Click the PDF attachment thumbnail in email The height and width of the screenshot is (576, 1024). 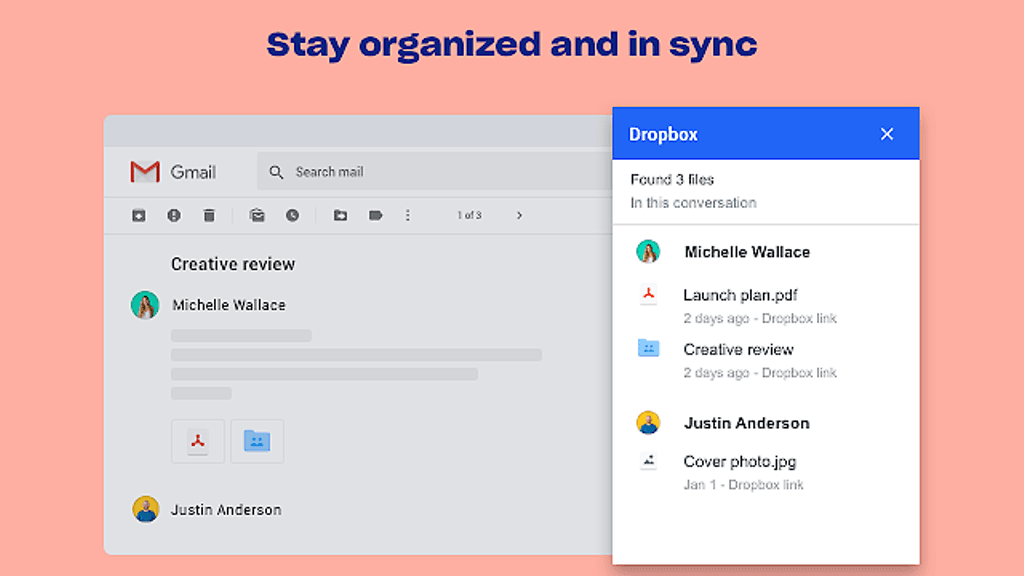click(198, 441)
